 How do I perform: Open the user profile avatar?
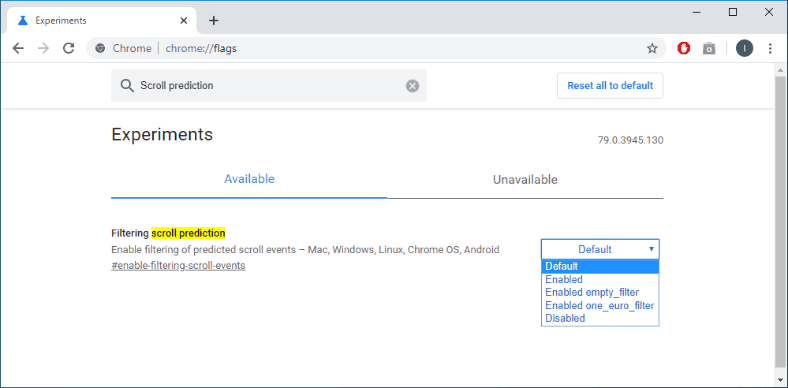pos(745,48)
